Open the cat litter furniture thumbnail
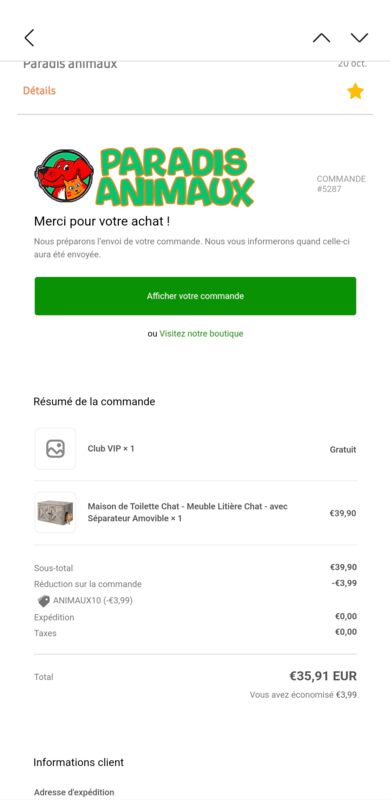The height and width of the screenshot is (800, 390). [55, 512]
